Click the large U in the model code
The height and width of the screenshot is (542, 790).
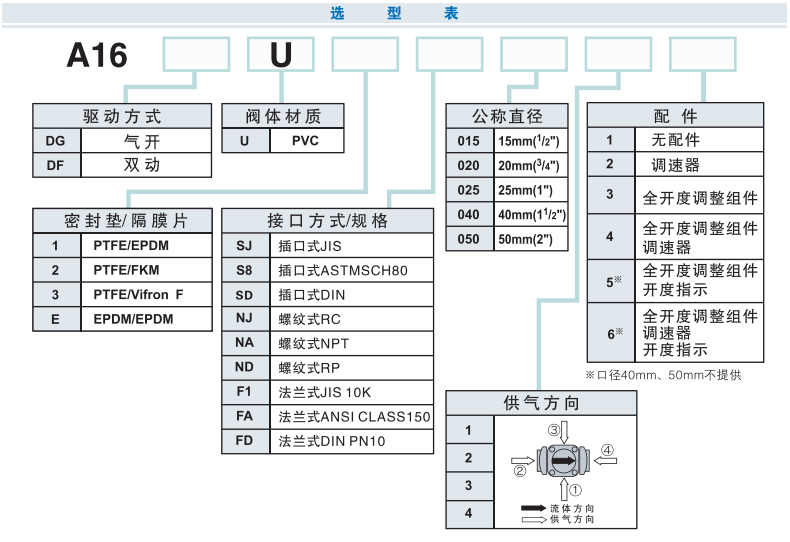[281, 55]
